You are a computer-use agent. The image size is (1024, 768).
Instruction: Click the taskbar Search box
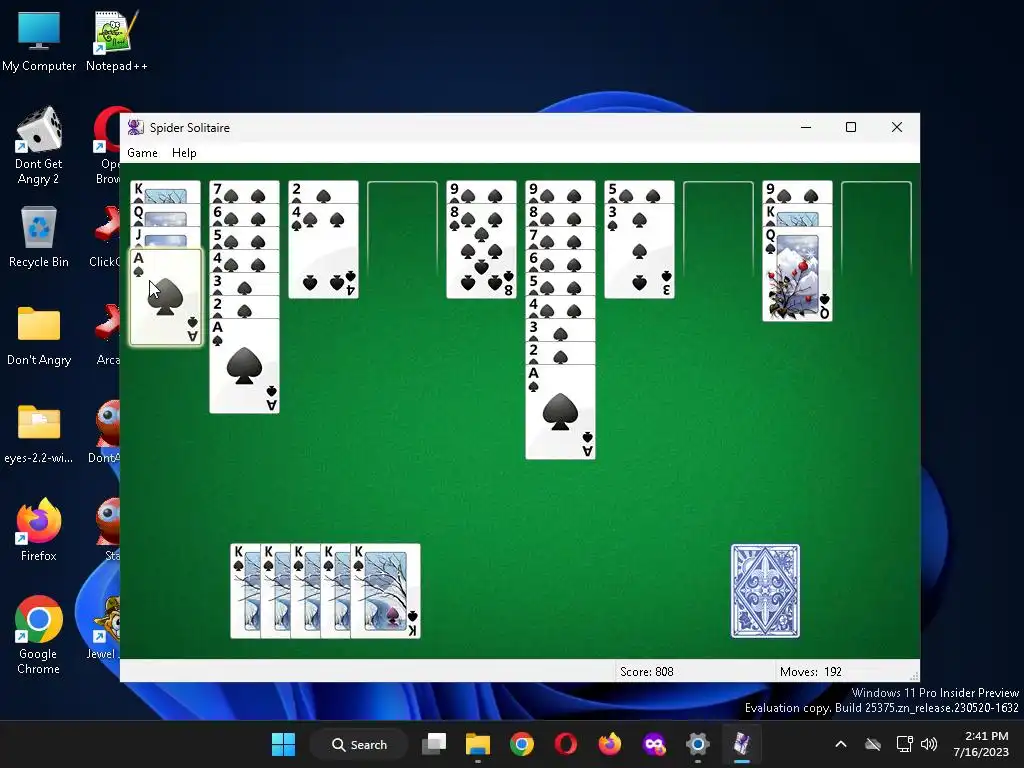point(359,744)
